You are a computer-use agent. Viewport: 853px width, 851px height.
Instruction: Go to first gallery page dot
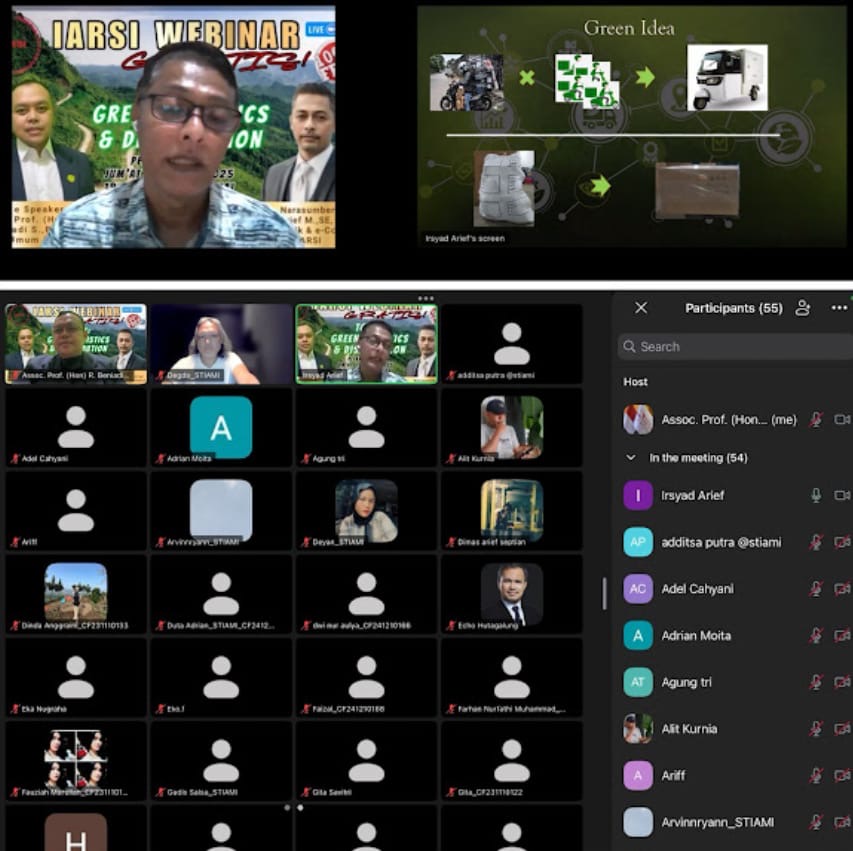(x=287, y=808)
